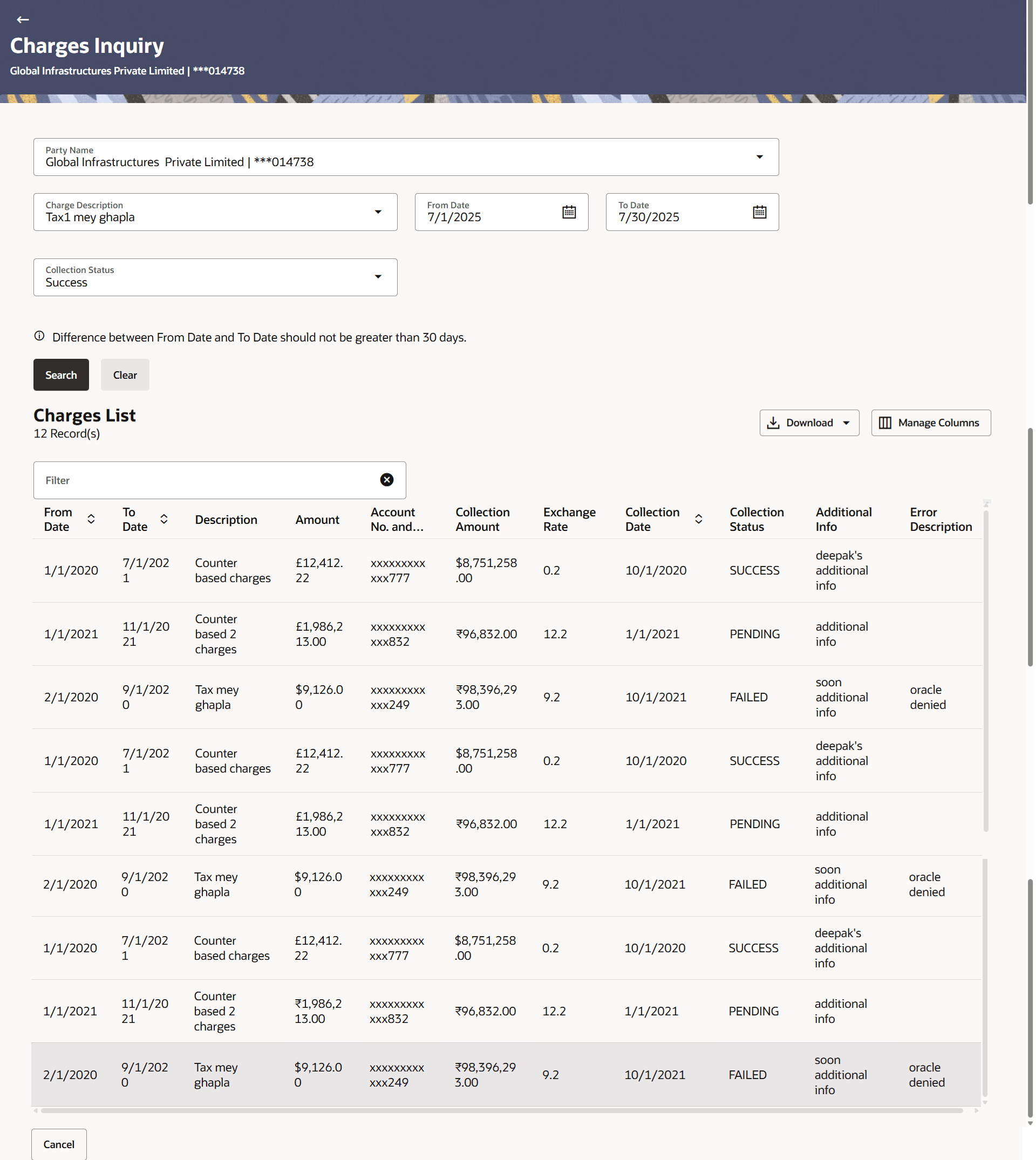Expand the Party Name dropdown
The image size is (1036, 1160).
coord(759,157)
